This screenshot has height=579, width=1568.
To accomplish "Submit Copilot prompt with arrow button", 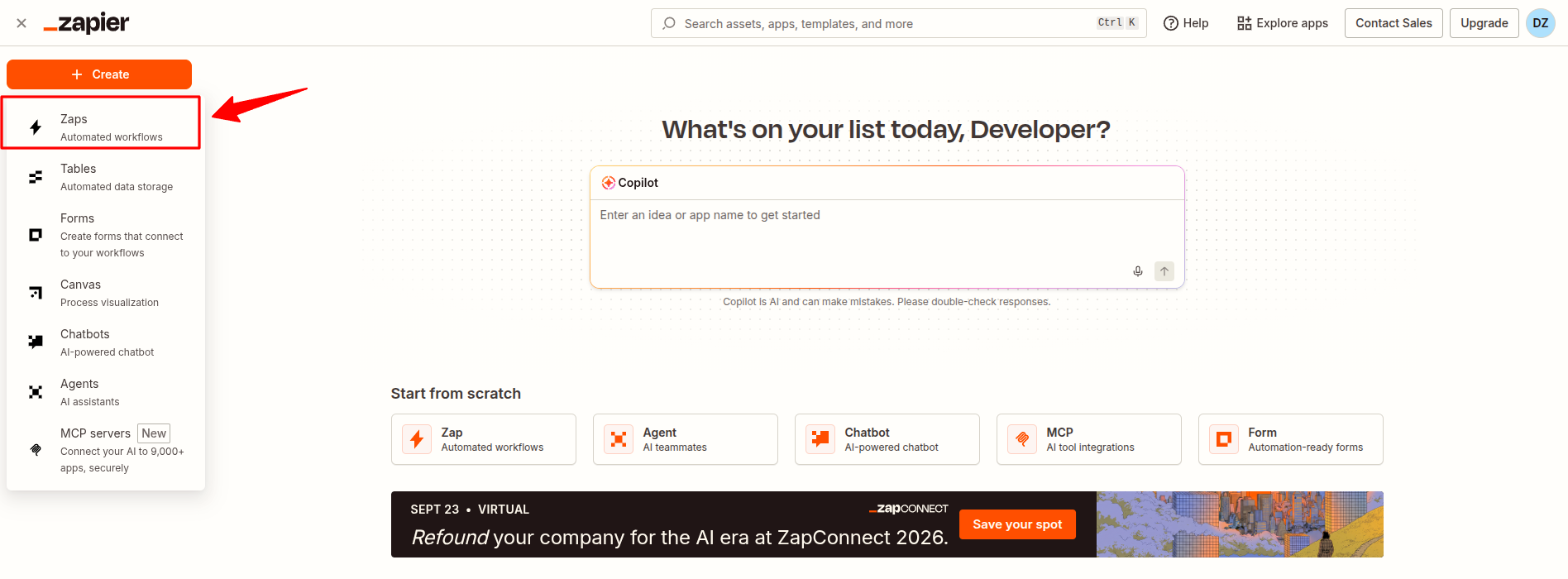I will [x=1164, y=271].
